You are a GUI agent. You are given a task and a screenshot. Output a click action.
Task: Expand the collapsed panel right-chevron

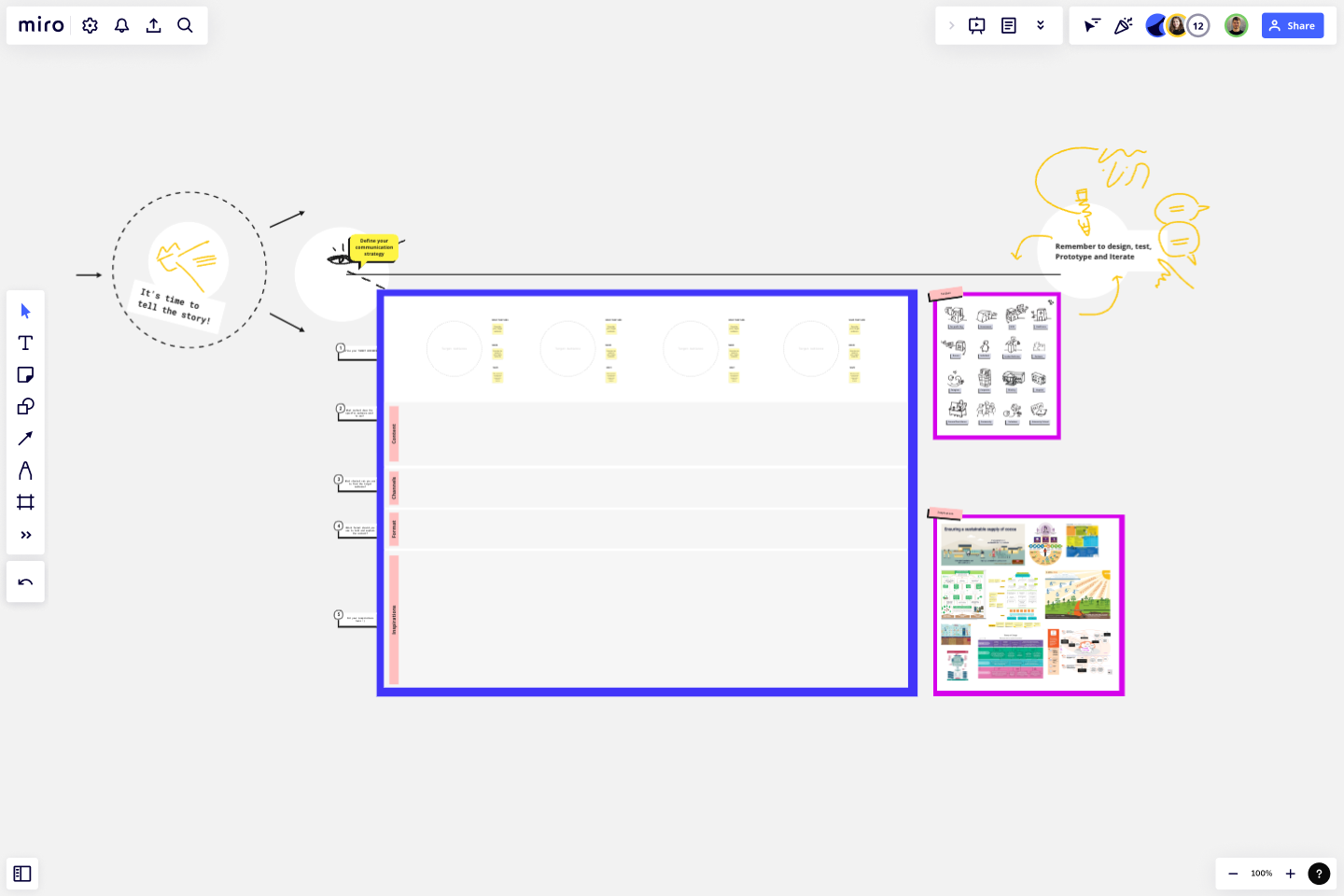point(951,25)
